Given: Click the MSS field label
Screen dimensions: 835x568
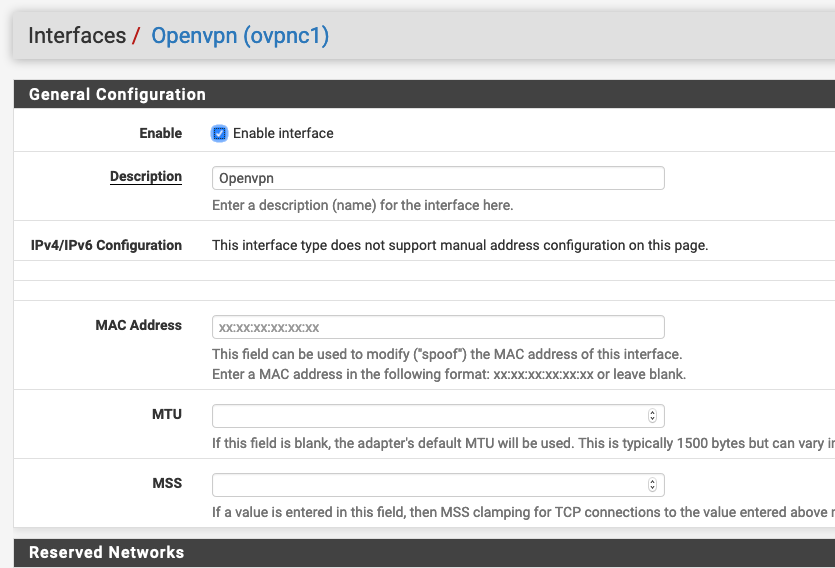Looking at the screenshot, I should click(167, 483).
